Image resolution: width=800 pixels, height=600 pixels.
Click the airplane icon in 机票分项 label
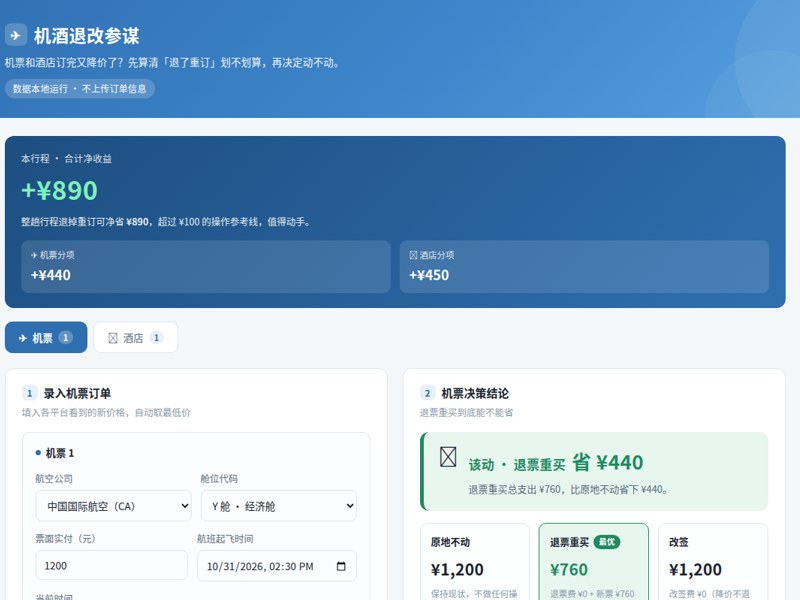(x=34, y=255)
